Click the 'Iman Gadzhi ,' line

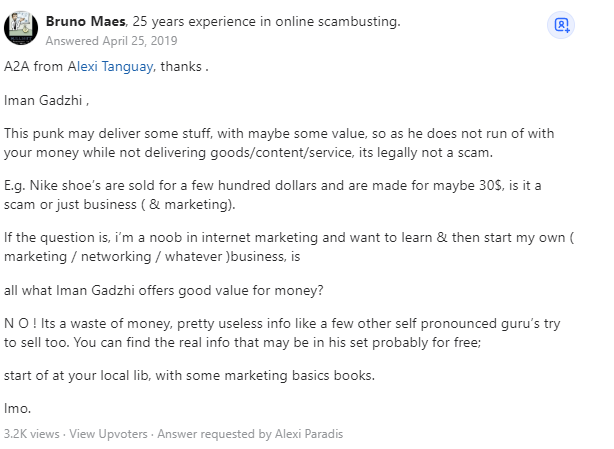point(47,100)
